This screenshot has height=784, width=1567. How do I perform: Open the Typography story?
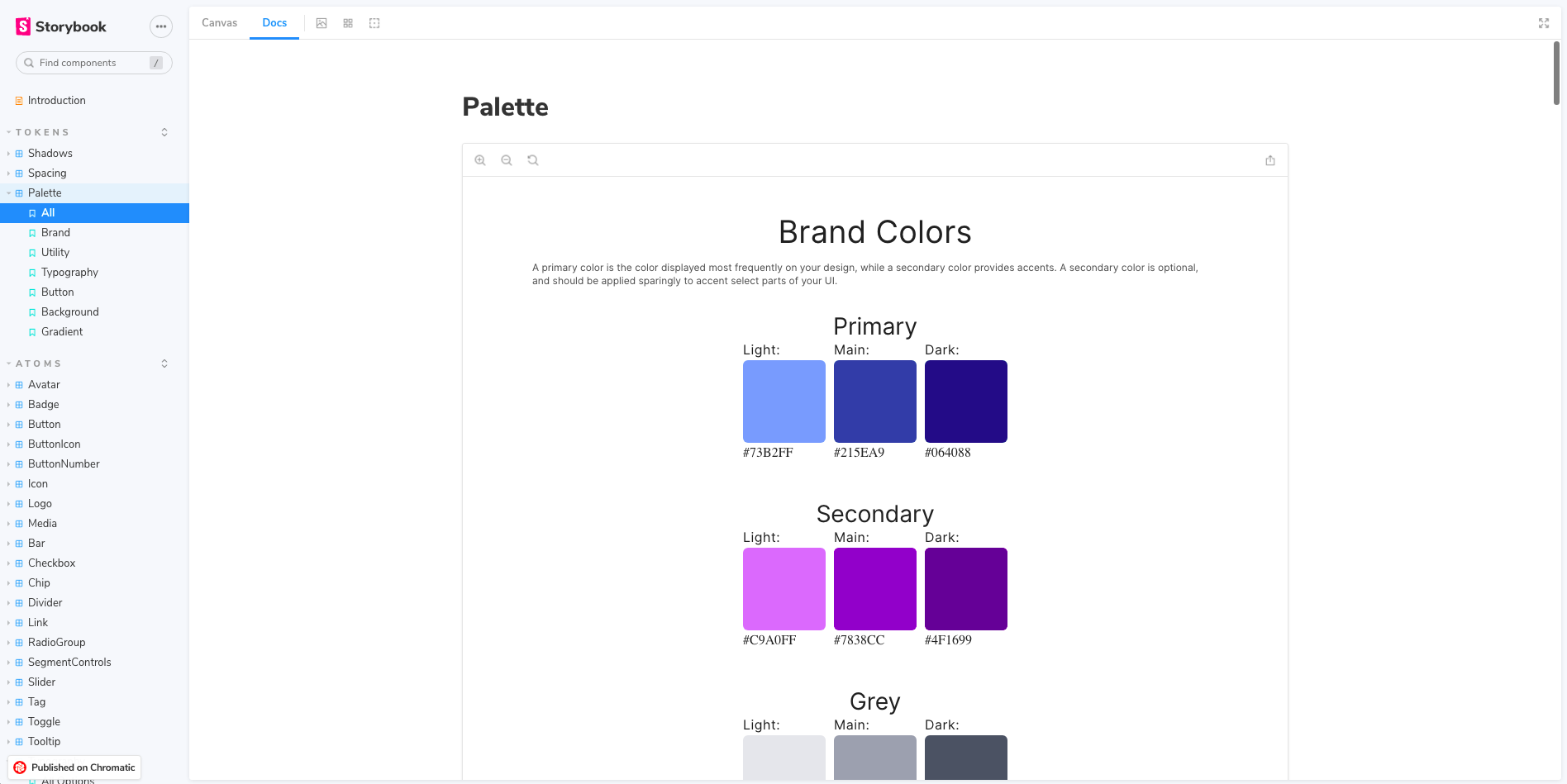coord(69,272)
